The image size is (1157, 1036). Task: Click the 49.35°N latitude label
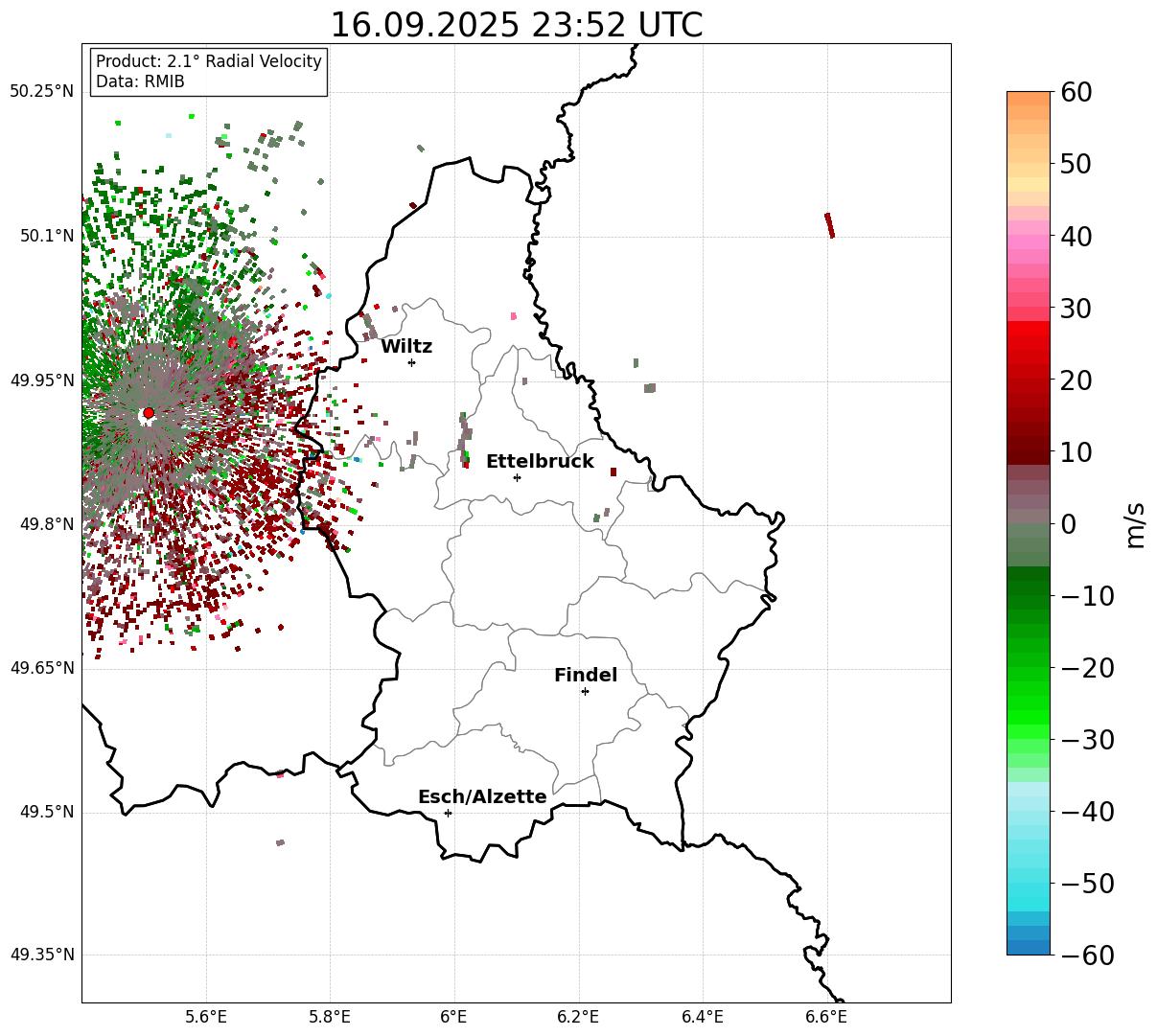point(41,955)
